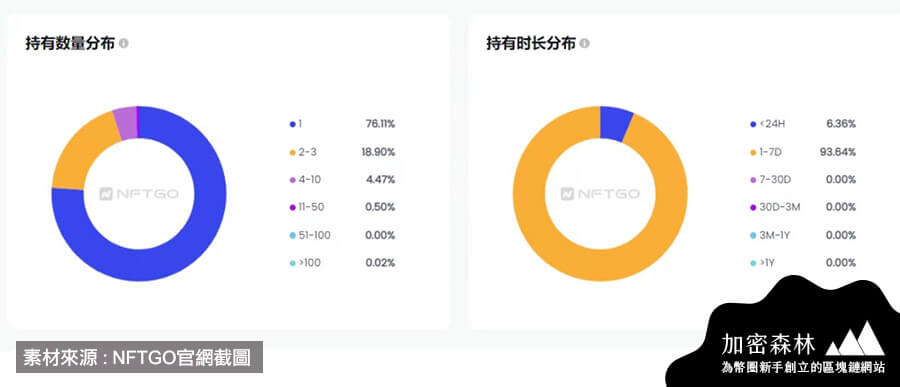Toggle legend entry >1Y
Viewport: 900px width, 387px height.
tap(762, 263)
